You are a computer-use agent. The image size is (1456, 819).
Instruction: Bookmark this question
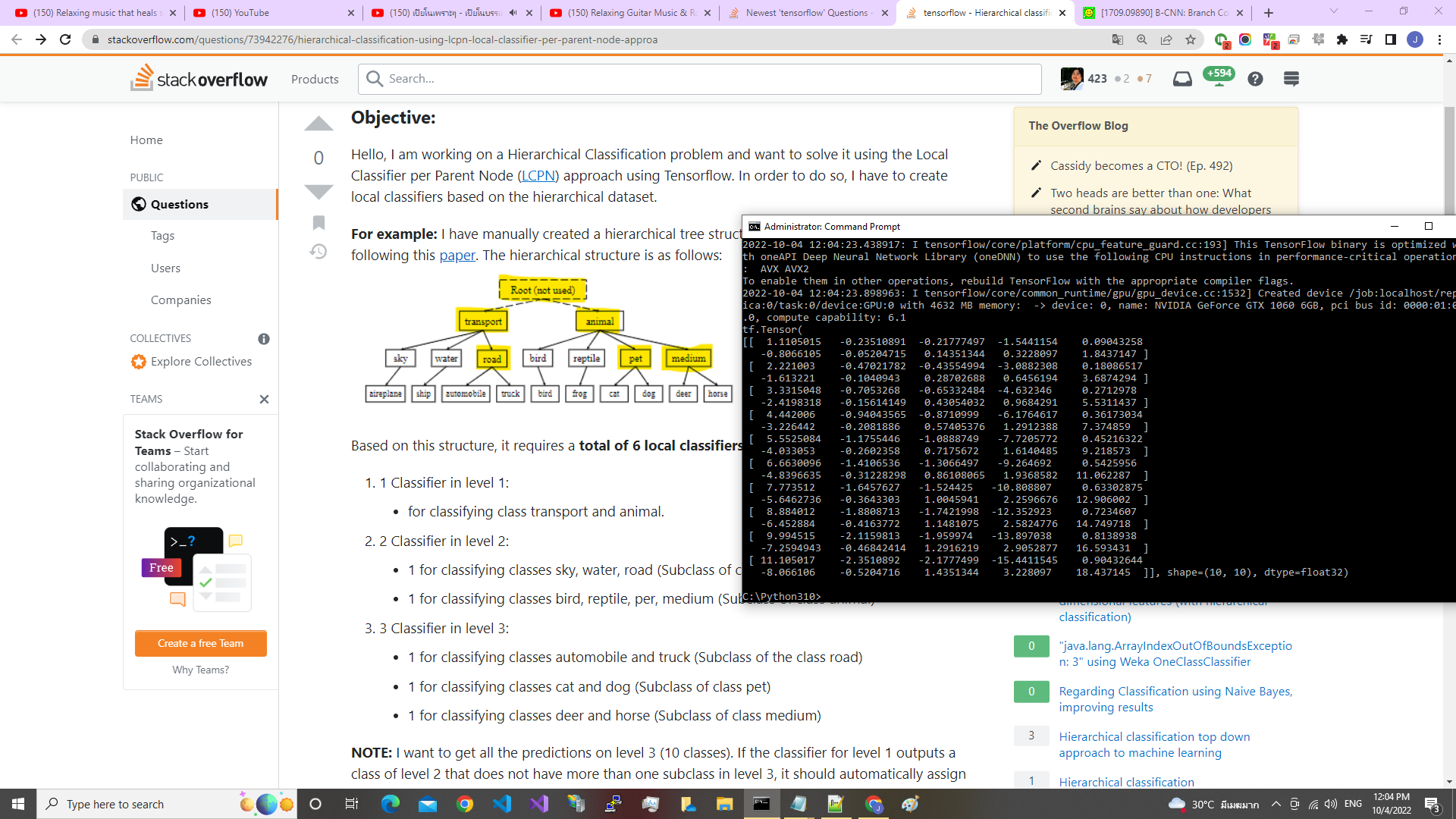point(318,222)
